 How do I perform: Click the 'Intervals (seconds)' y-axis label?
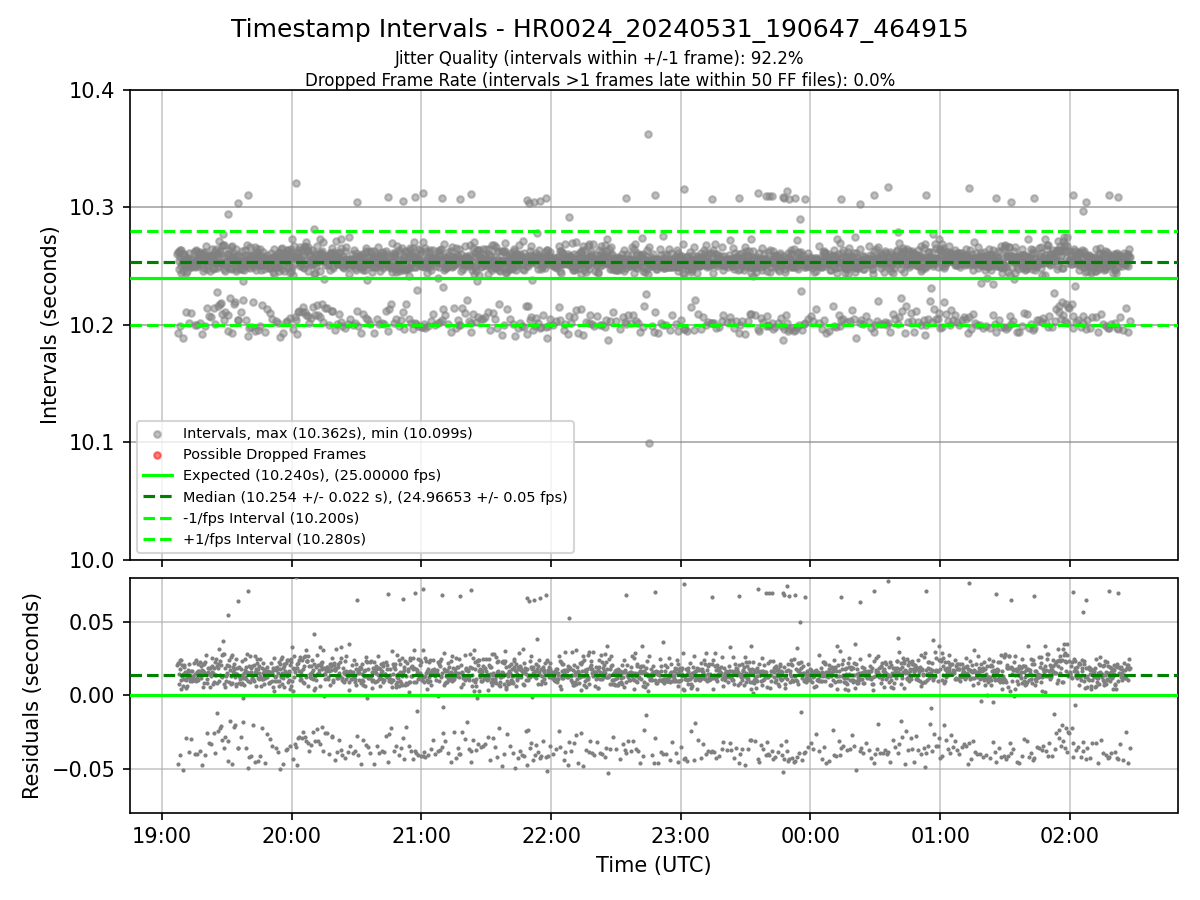pyautogui.click(x=50, y=325)
